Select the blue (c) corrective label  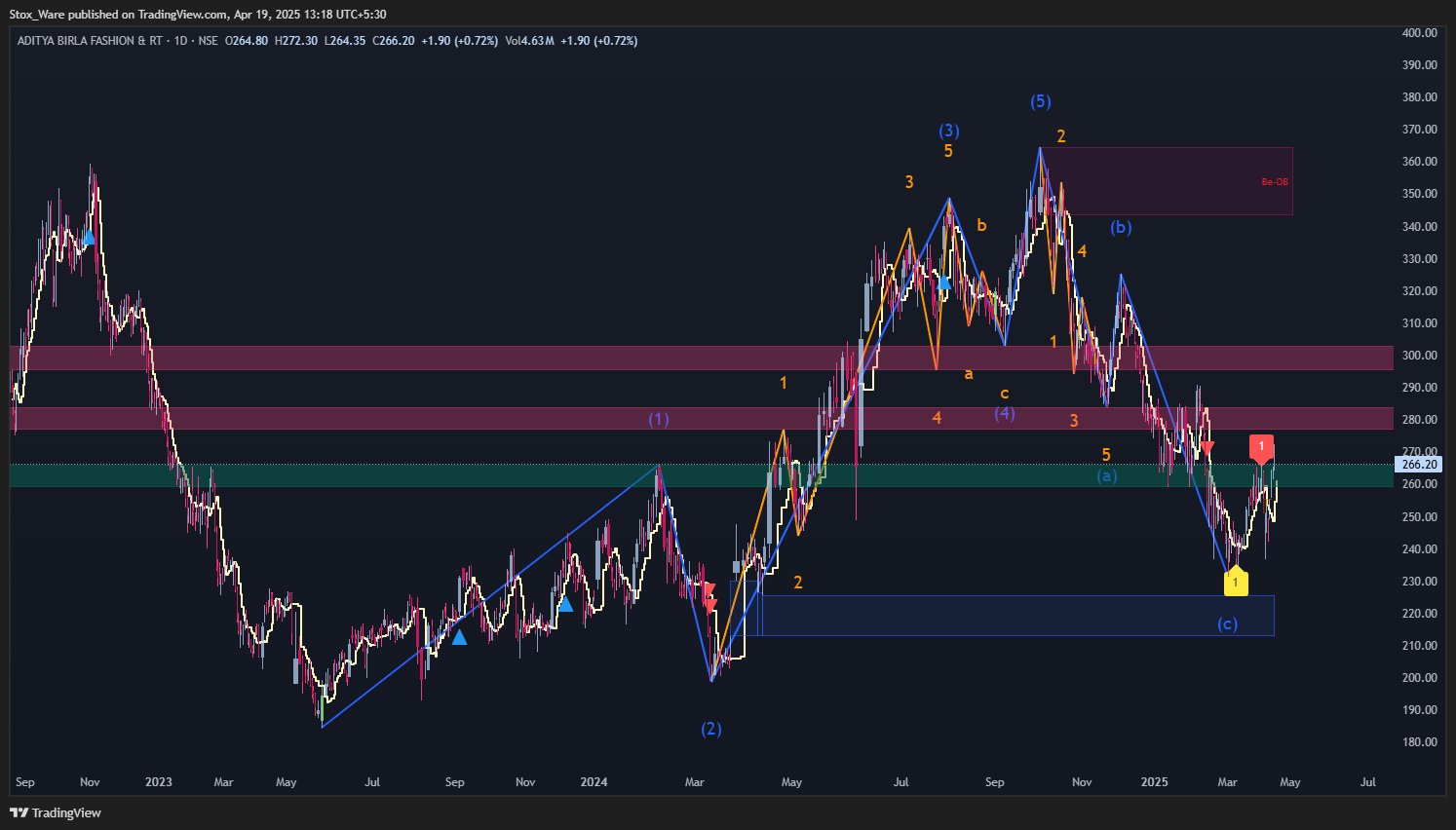point(1227,623)
